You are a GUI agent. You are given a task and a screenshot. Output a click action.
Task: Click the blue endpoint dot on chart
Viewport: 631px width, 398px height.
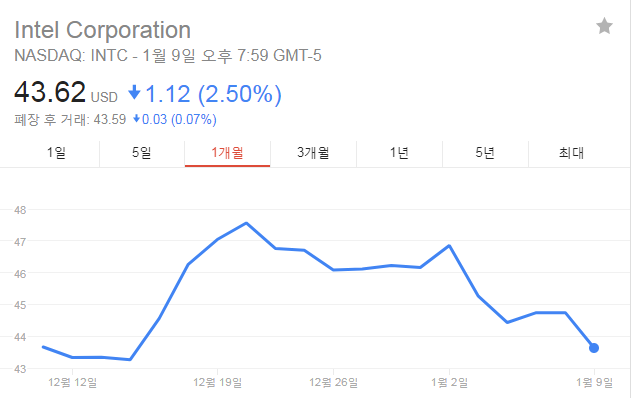[x=594, y=348]
